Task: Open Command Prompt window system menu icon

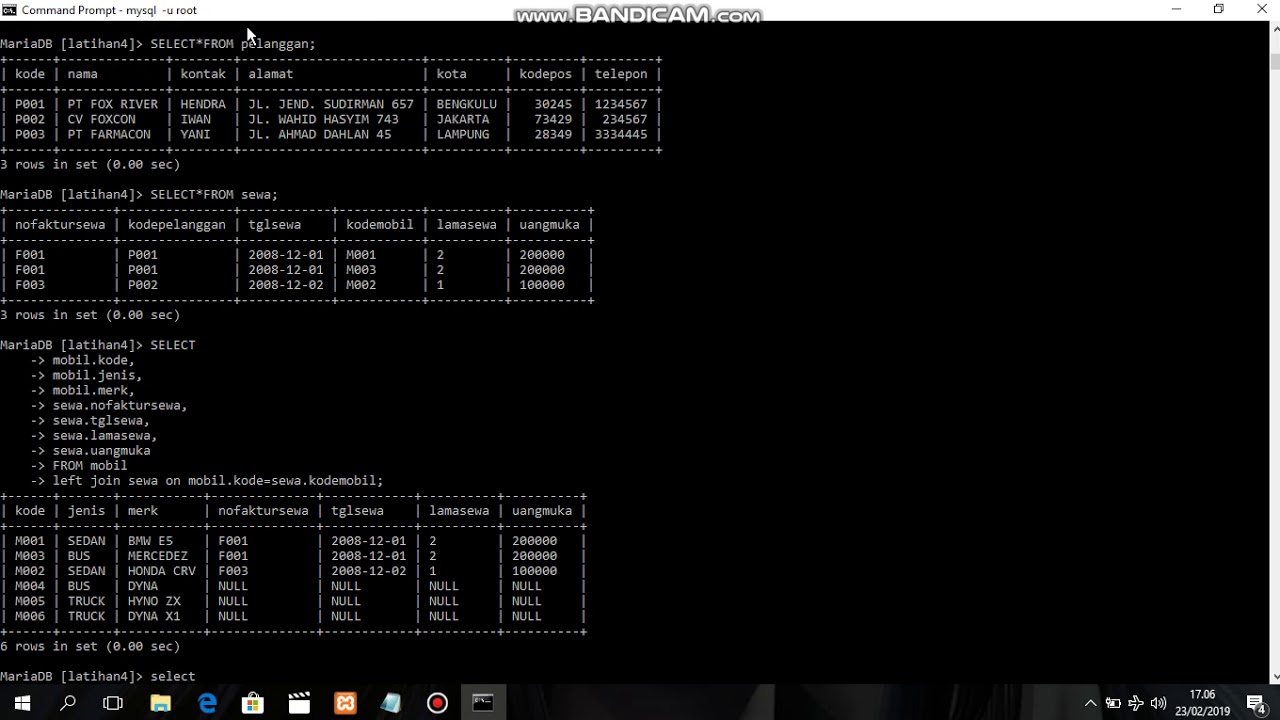Action: (x=8, y=10)
